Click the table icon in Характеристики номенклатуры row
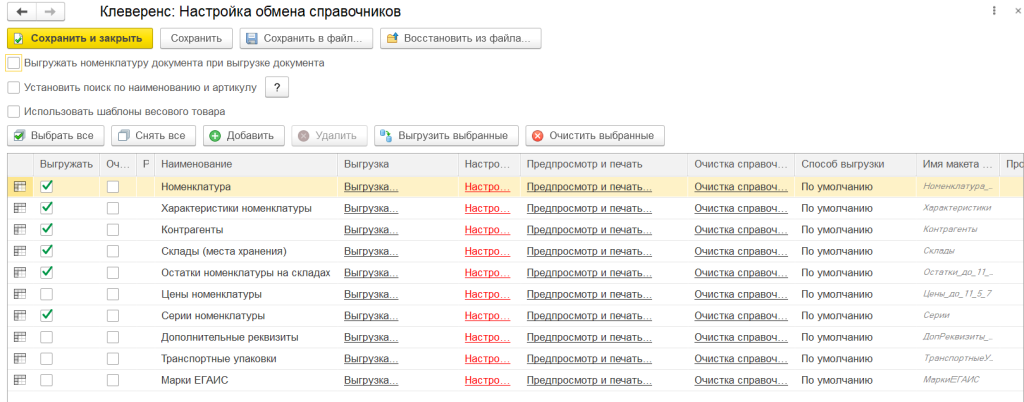This screenshot has width=1024, height=402. [20, 208]
